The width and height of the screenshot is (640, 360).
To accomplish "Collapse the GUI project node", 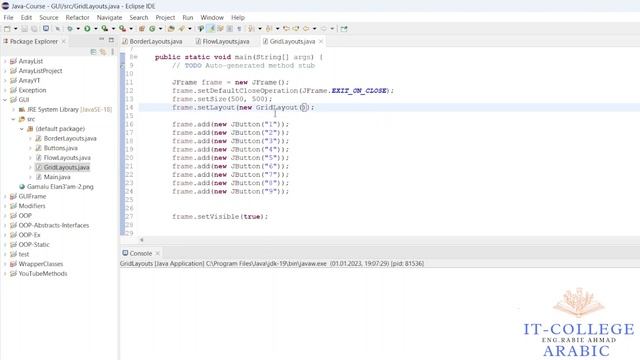I will click(5, 100).
